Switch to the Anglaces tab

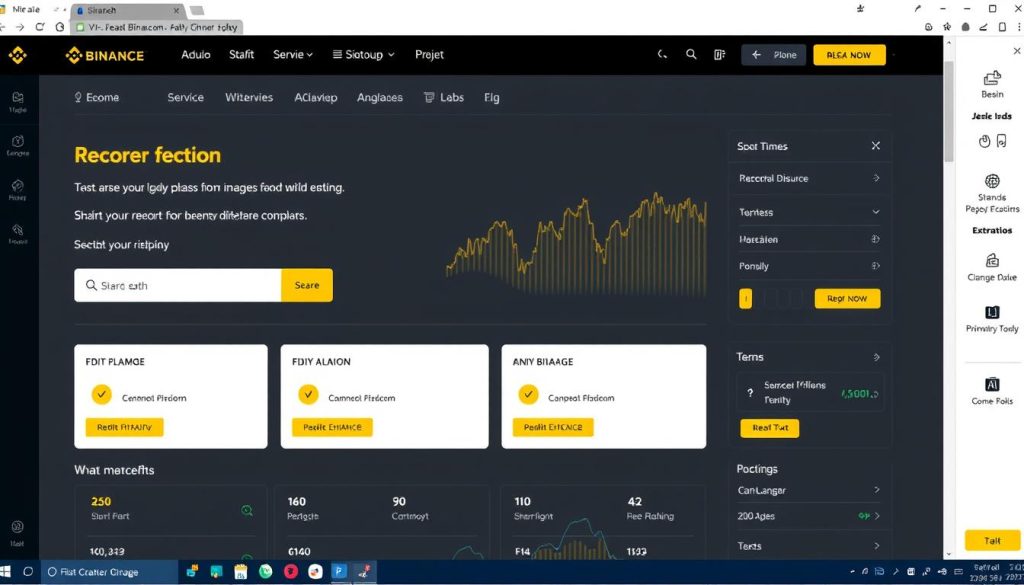[x=379, y=97]
